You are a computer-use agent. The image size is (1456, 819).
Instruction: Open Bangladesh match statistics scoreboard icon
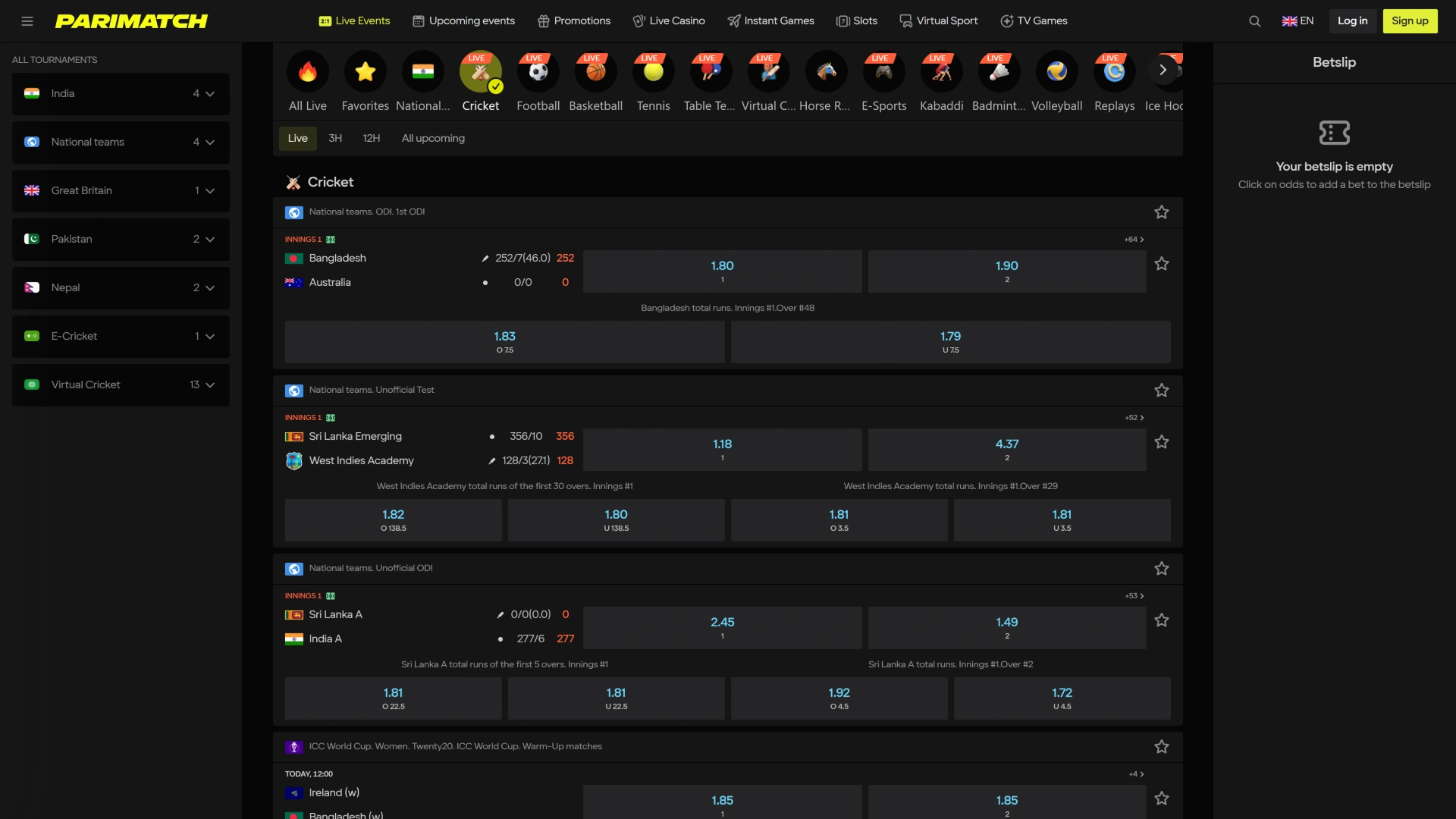331,240
